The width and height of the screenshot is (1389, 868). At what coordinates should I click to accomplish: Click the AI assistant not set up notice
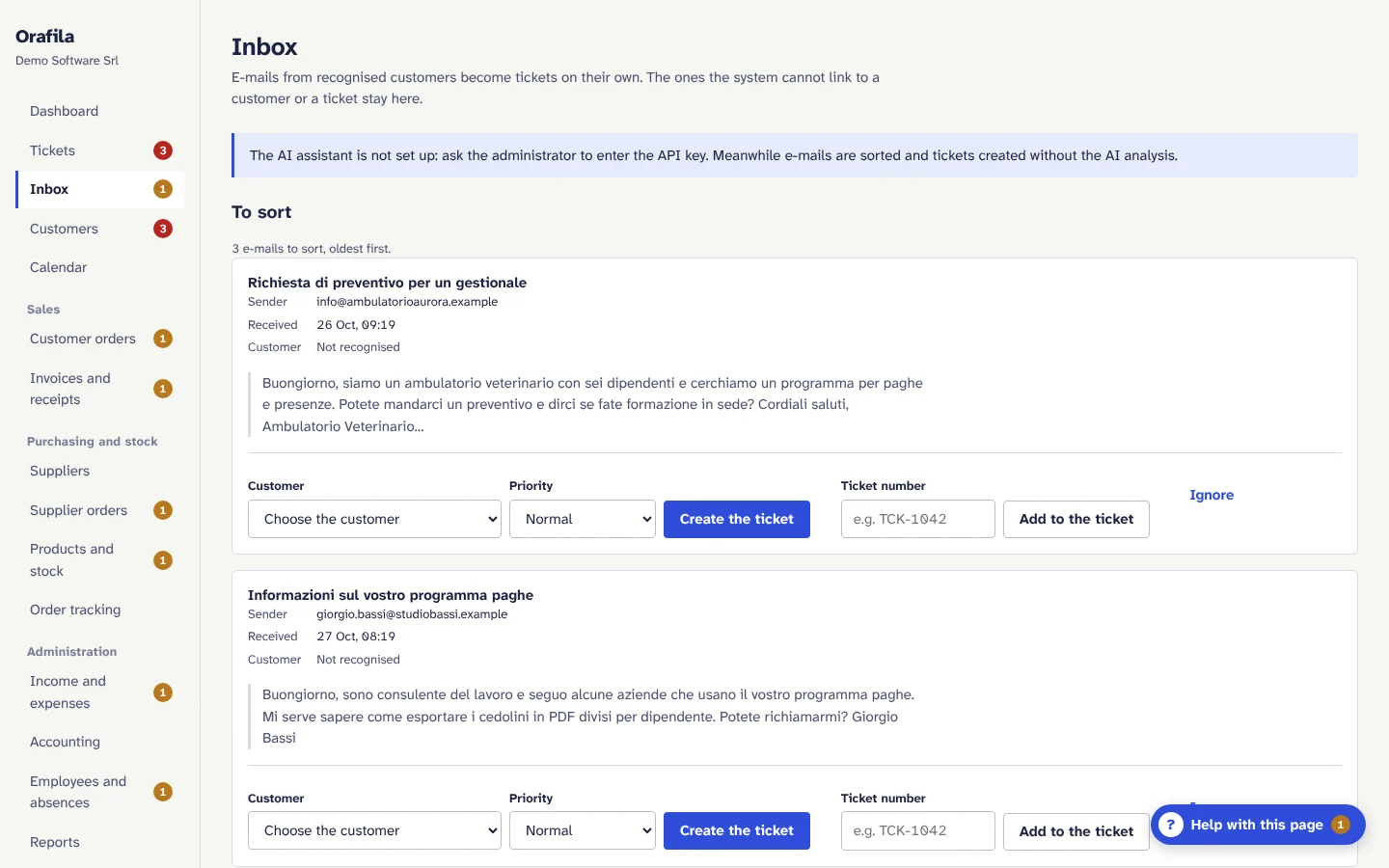[795, 155]
